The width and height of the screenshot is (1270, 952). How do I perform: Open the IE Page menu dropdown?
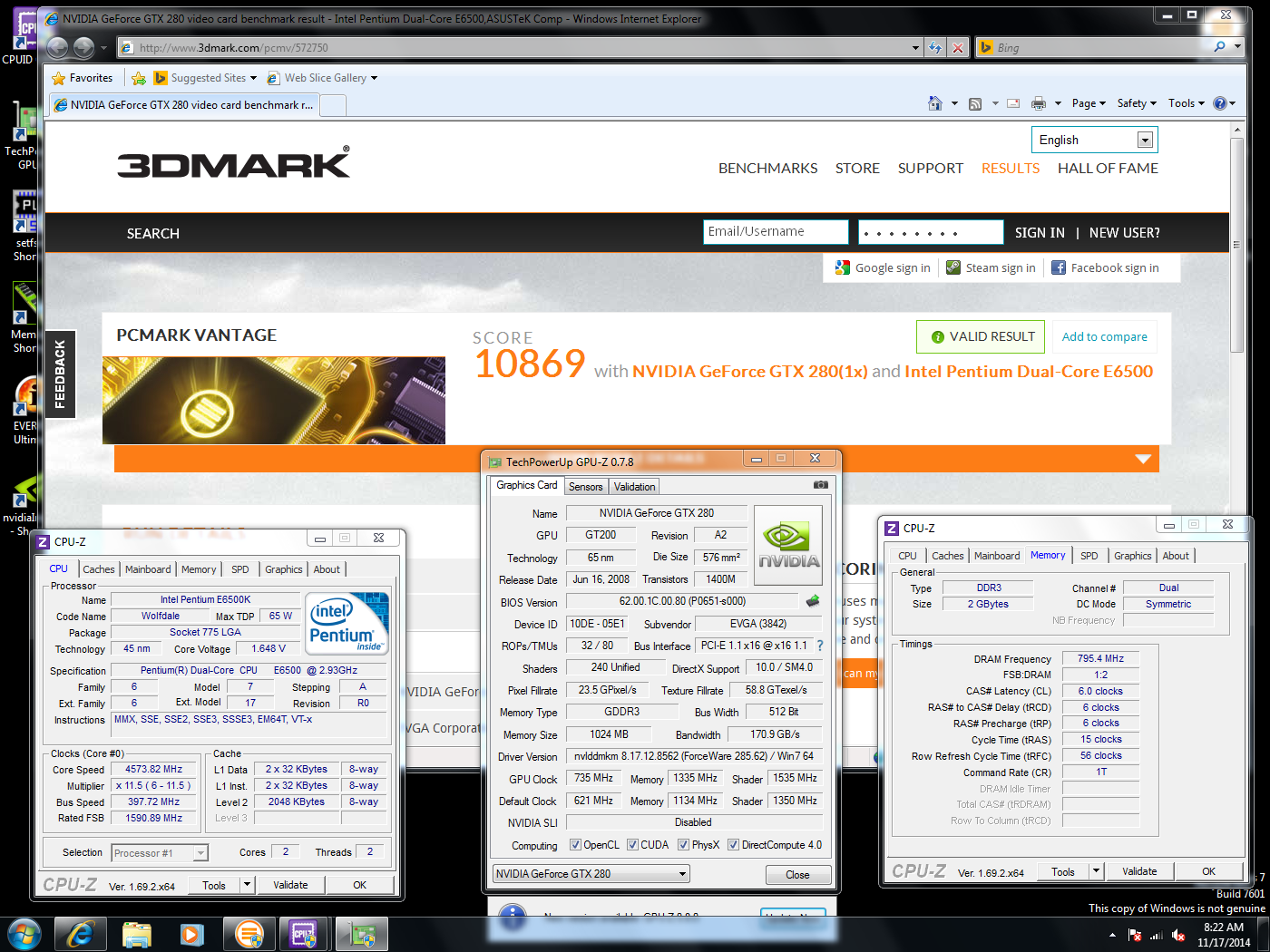(x=1088, y=103)
